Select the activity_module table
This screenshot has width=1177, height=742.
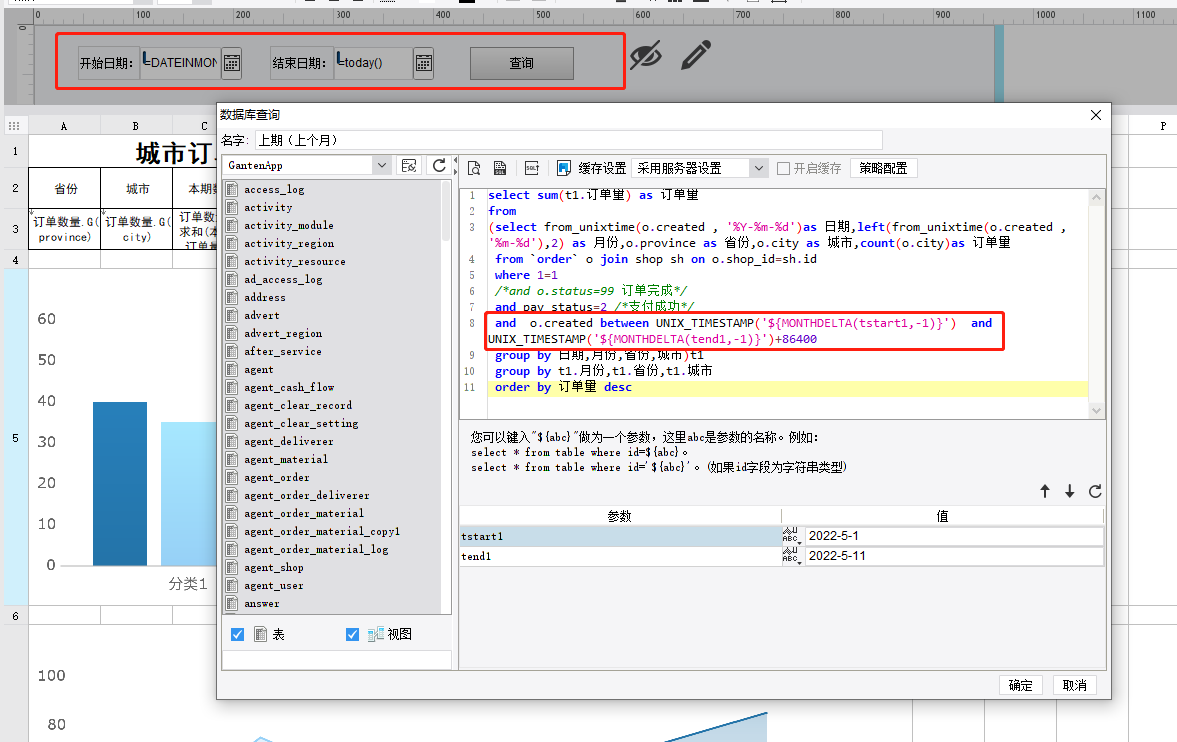[x=288, y=225]
